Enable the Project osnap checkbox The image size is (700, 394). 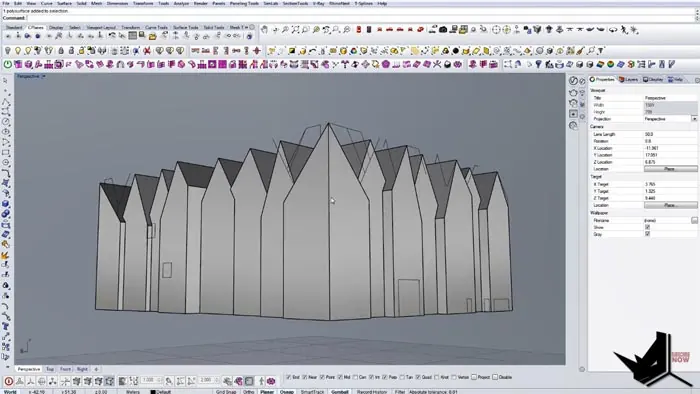pyautogui.click(x=474, y=377)
